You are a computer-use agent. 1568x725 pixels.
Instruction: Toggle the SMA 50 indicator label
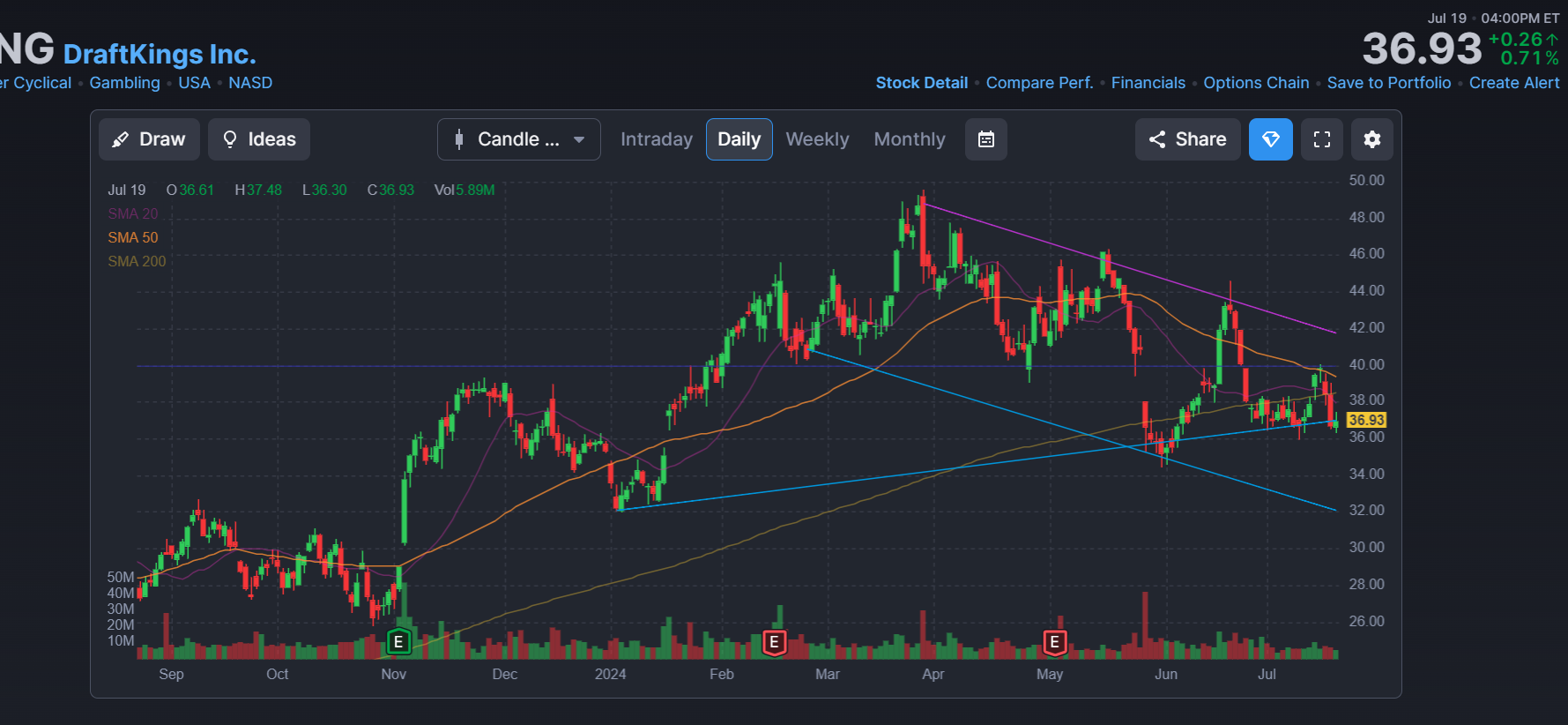(x=133, y=237)
